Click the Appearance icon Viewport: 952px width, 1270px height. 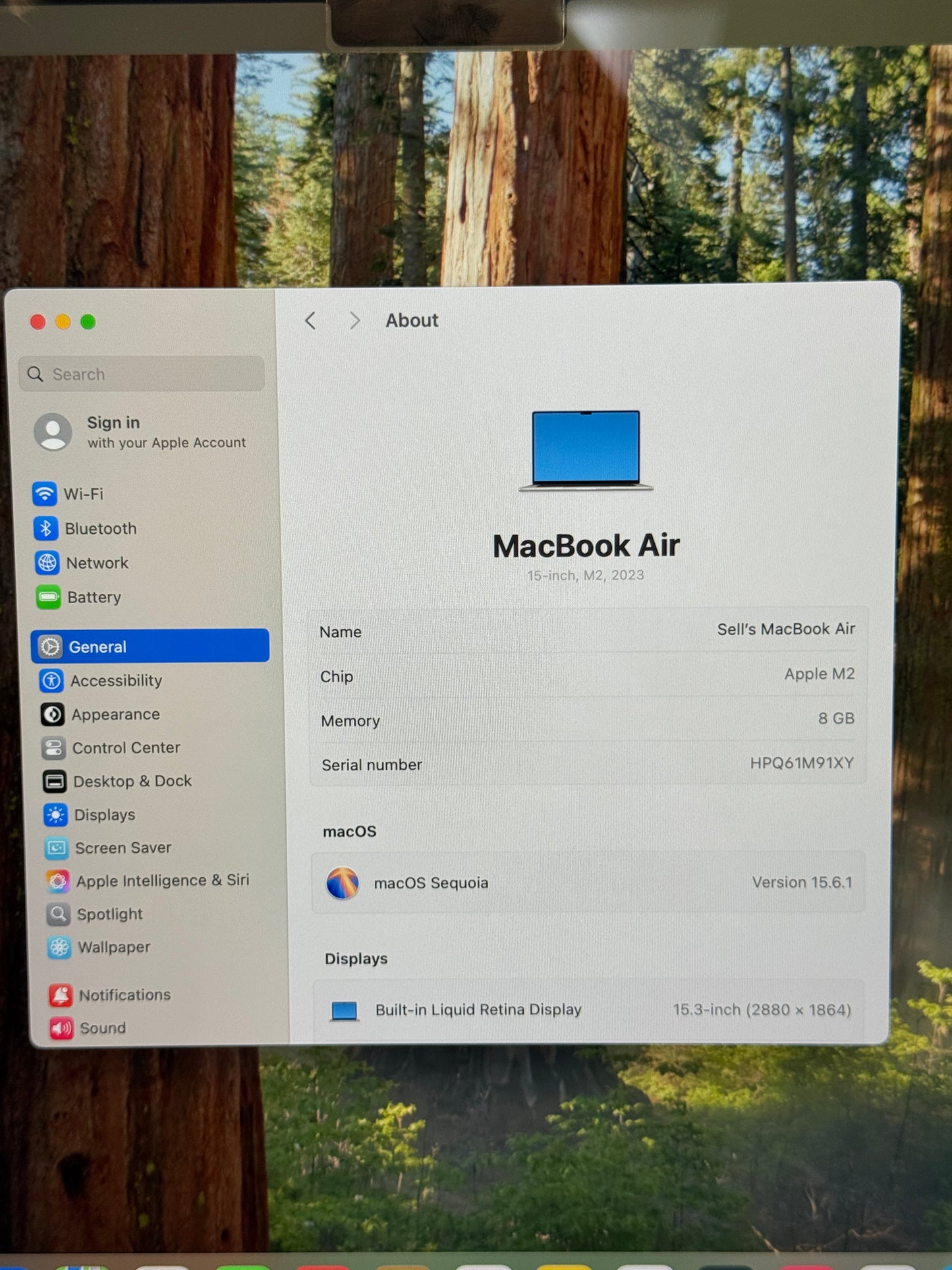[53, 714]
